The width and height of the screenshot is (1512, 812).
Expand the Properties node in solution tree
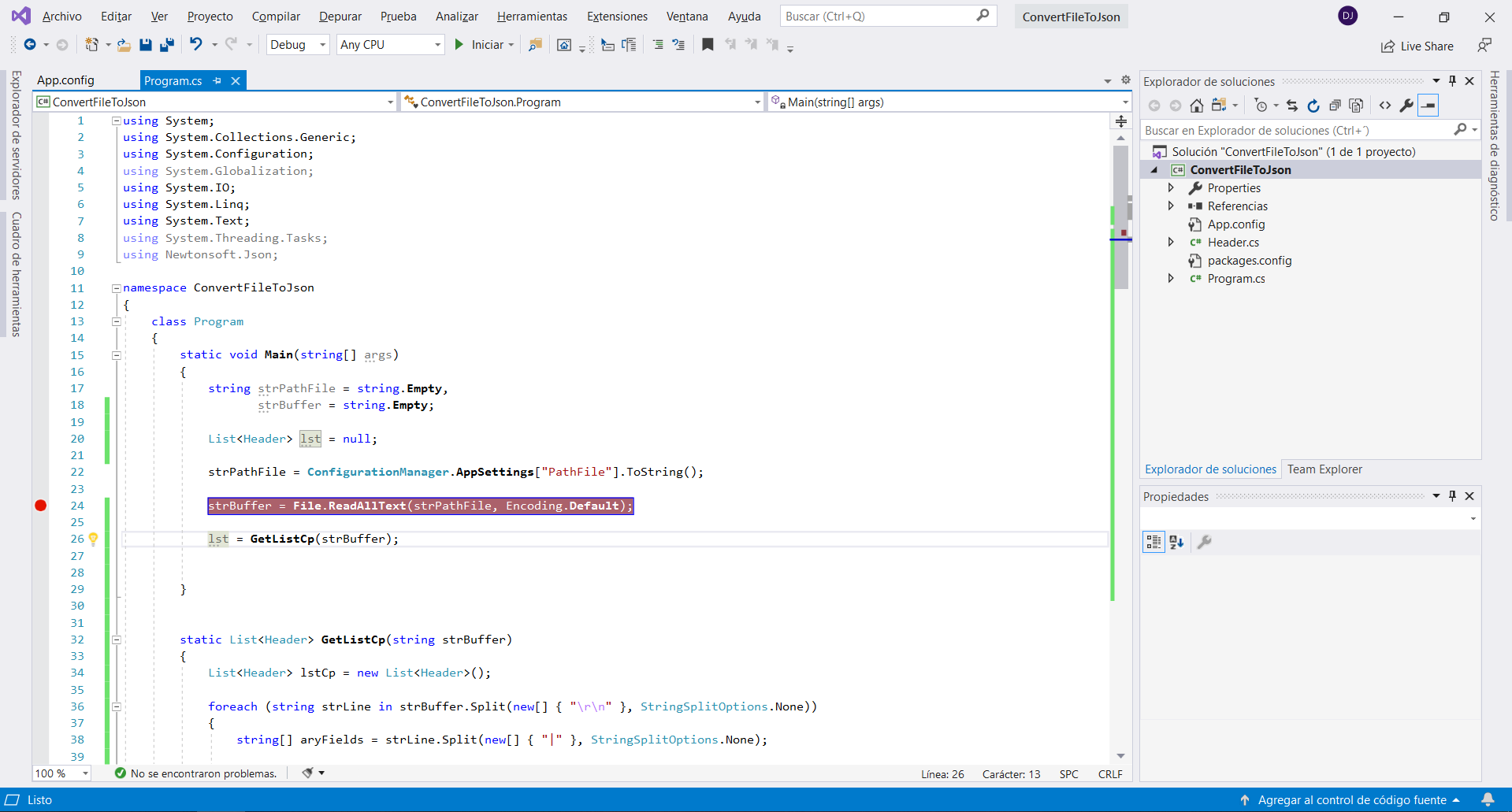tap(1171, 188)
